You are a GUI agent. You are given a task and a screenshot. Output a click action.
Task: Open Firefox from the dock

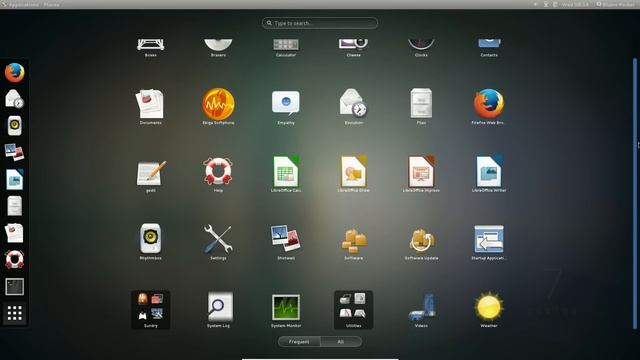pos(15,73)
